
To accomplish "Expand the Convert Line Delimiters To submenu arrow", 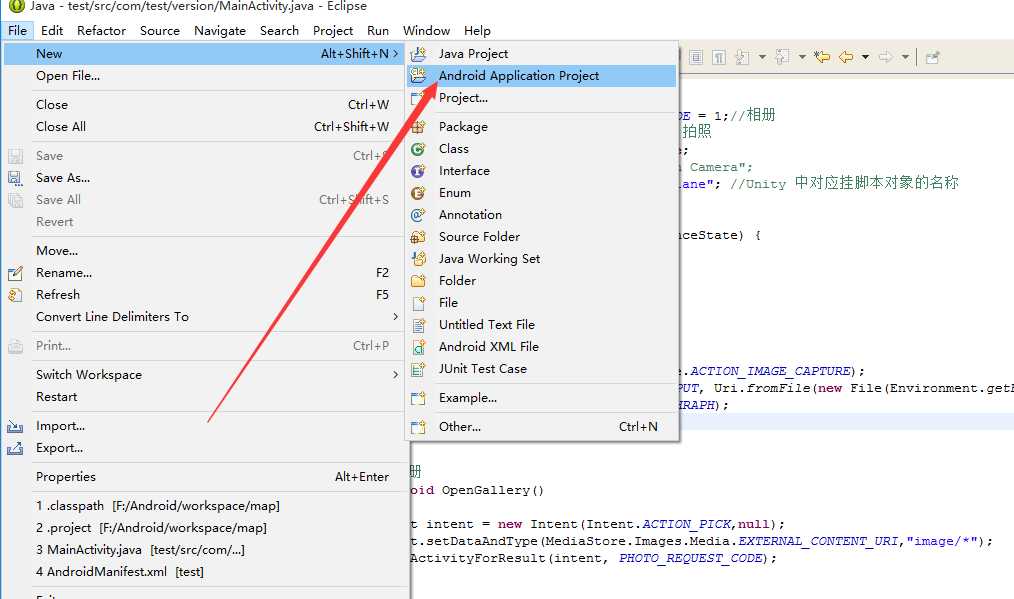I will (x=395, y=316).
